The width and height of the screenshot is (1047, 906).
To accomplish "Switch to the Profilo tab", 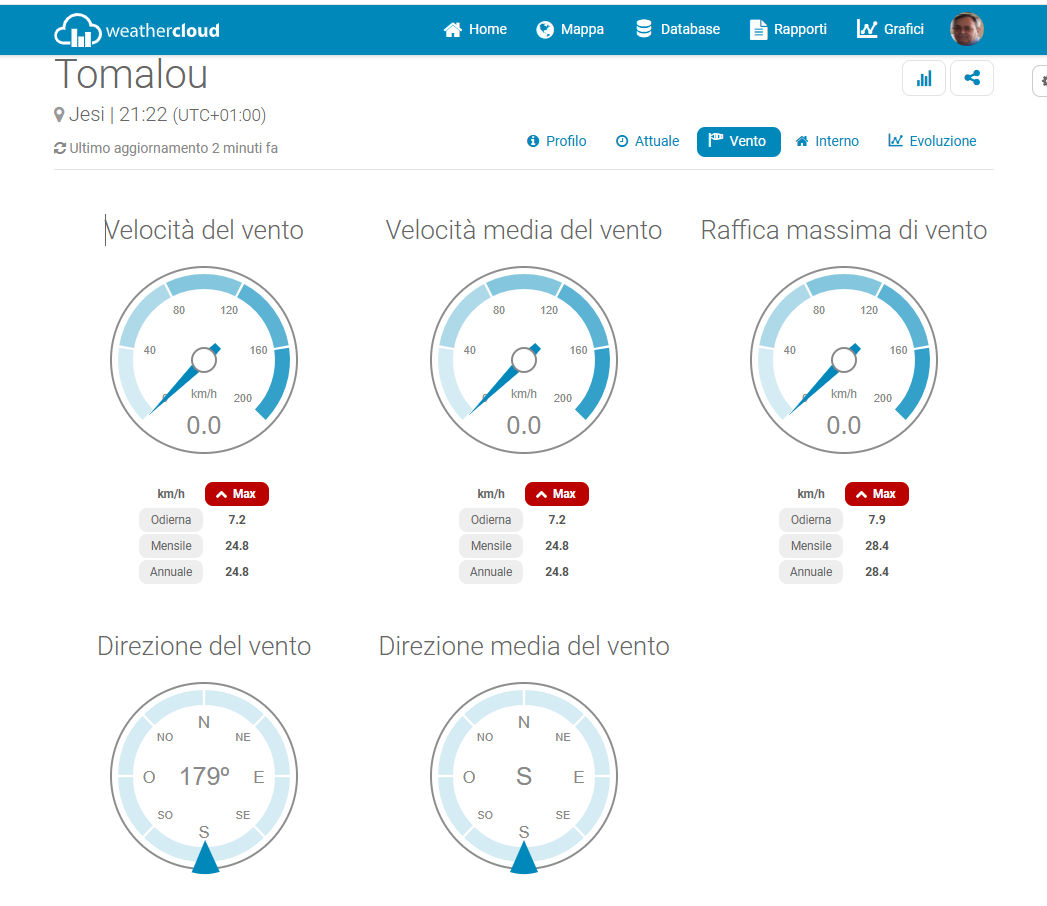I will point(556,141).
